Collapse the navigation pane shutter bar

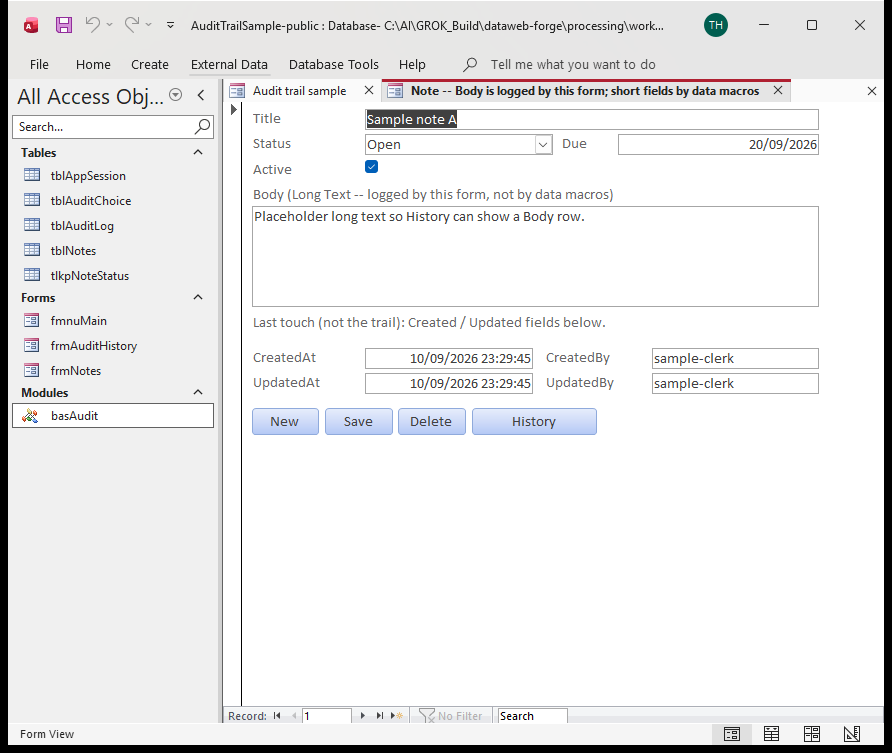201,95
